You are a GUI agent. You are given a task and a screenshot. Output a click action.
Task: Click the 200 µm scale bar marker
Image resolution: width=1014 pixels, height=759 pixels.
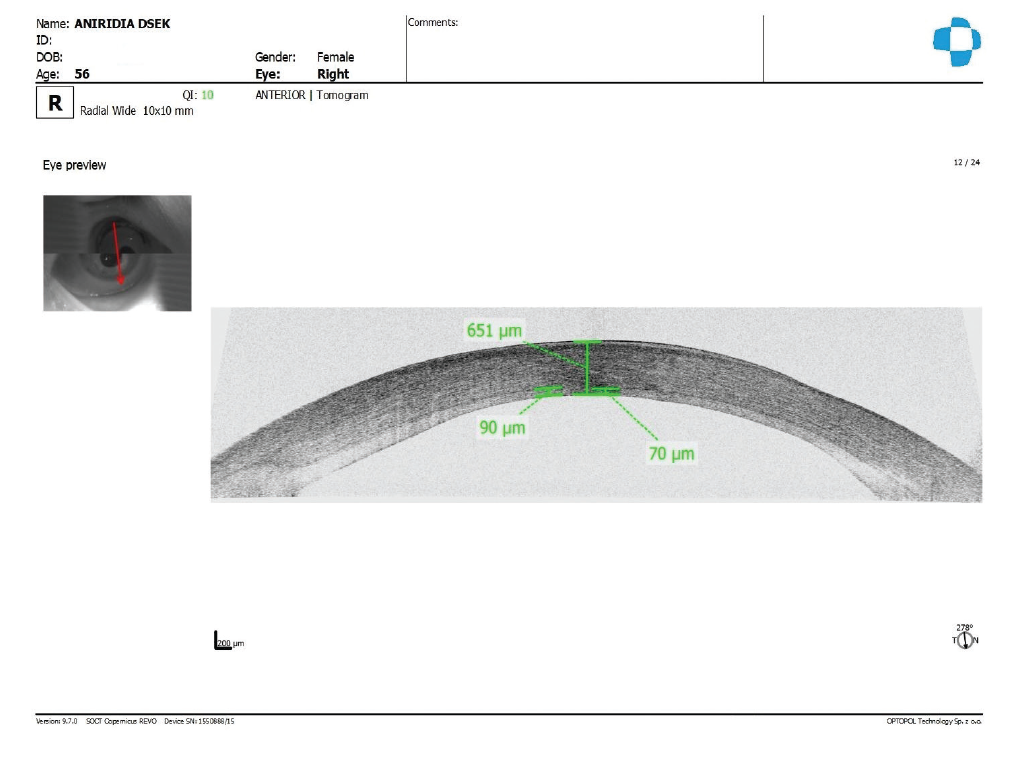(x=230, y=641)
